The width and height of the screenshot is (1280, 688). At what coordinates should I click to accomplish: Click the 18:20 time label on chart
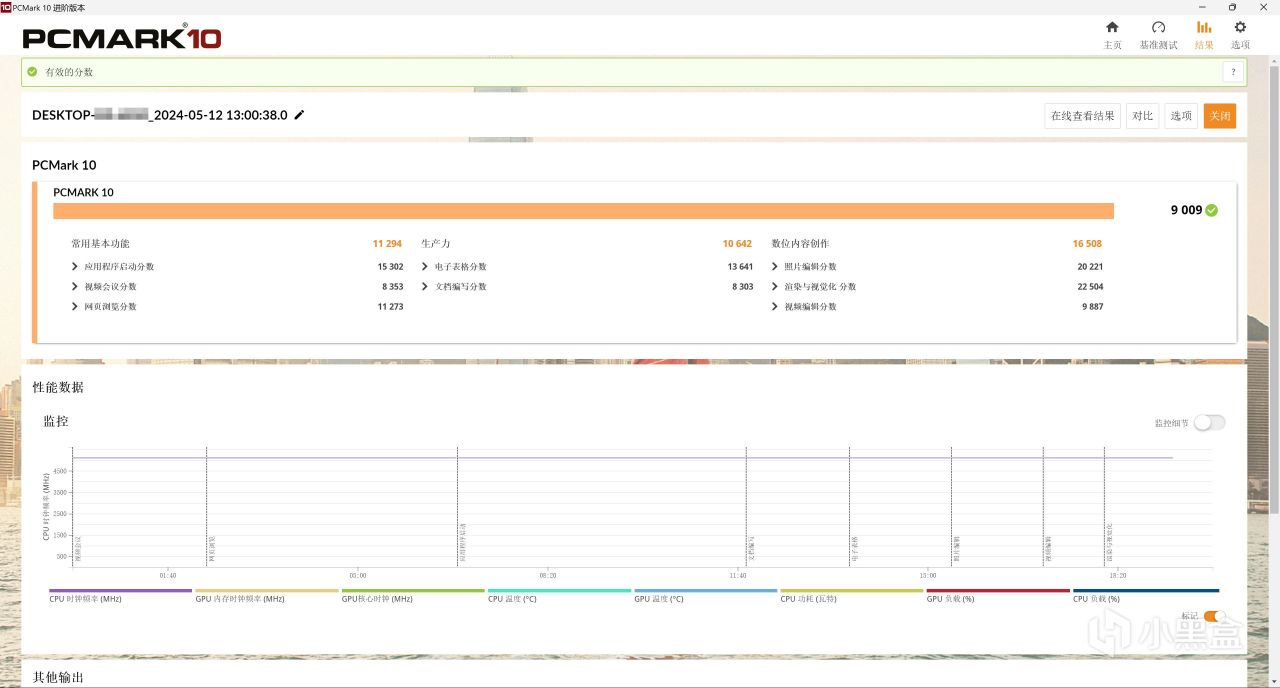point(1118,576)
